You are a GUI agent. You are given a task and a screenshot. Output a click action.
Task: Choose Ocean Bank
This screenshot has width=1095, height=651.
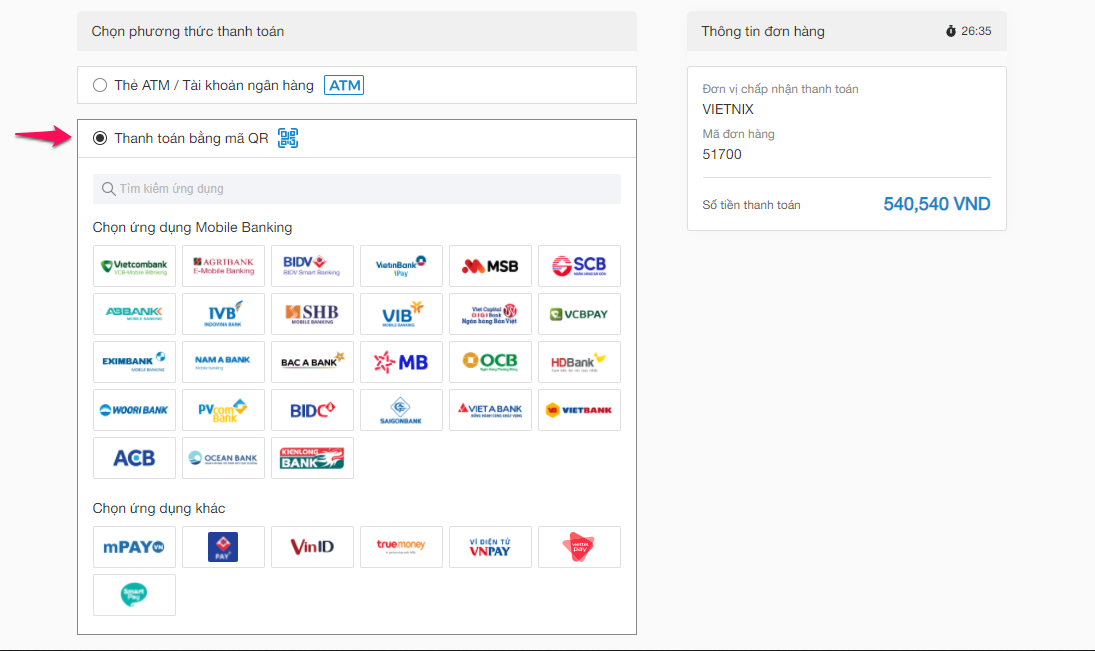(x=223, y=458)
